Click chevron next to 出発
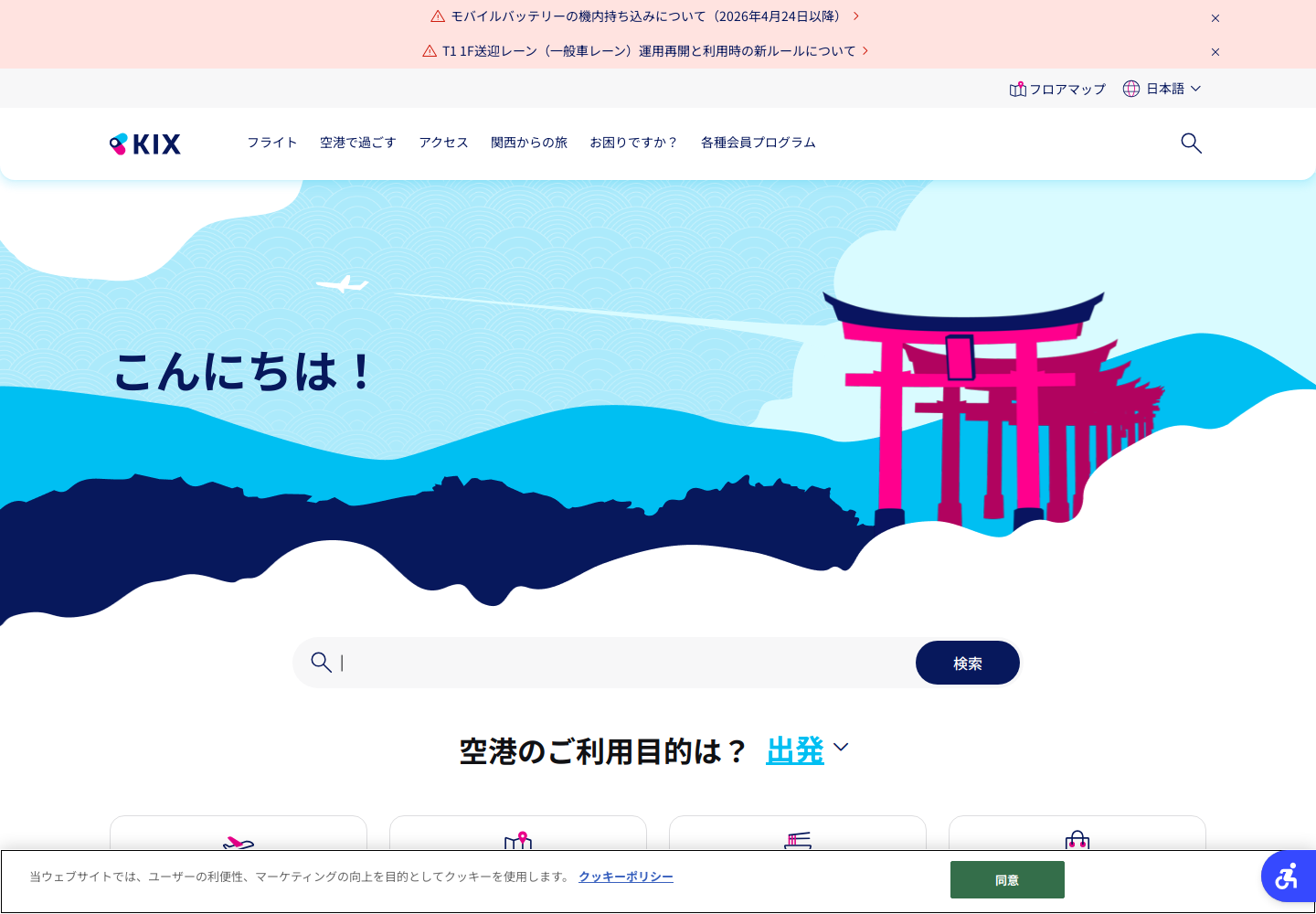1316x914 pixels. click(x=841, y=748)
